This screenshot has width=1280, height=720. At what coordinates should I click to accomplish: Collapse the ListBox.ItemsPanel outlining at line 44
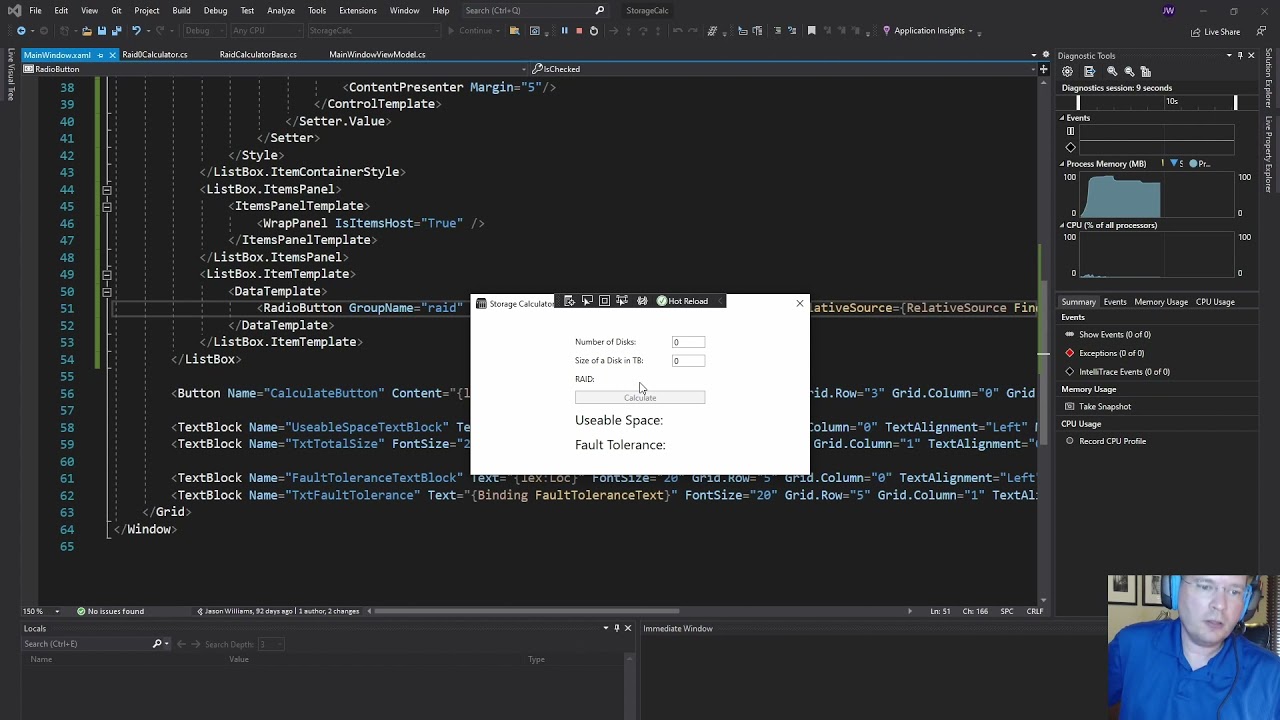[106, 189]
